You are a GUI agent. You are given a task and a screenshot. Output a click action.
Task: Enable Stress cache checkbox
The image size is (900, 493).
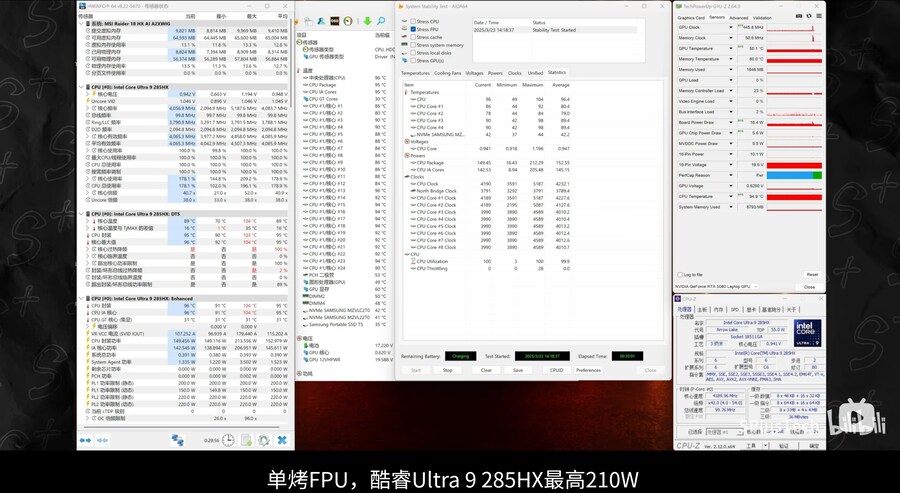click(413, 37)
